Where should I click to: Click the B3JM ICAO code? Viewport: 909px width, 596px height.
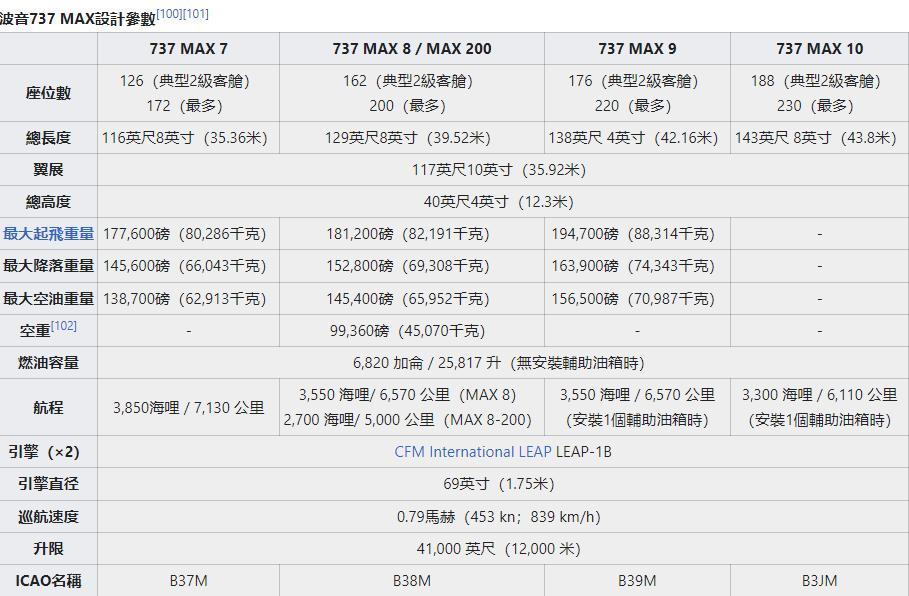pyautogui.click(x=820, y=580)
